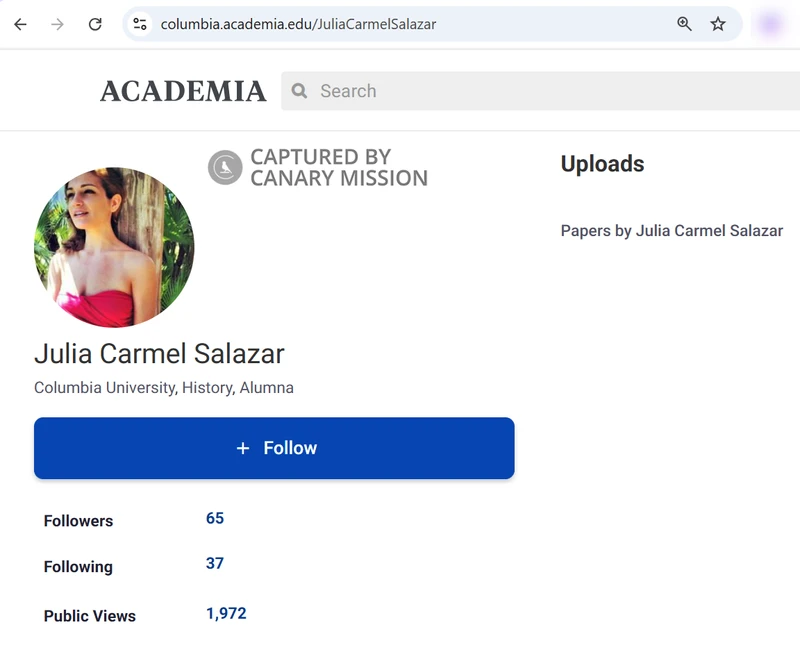The width and height of the screenshot is (800, 668).
Task: Open the browser profile avatar
Action: click(x=770, y=24)
